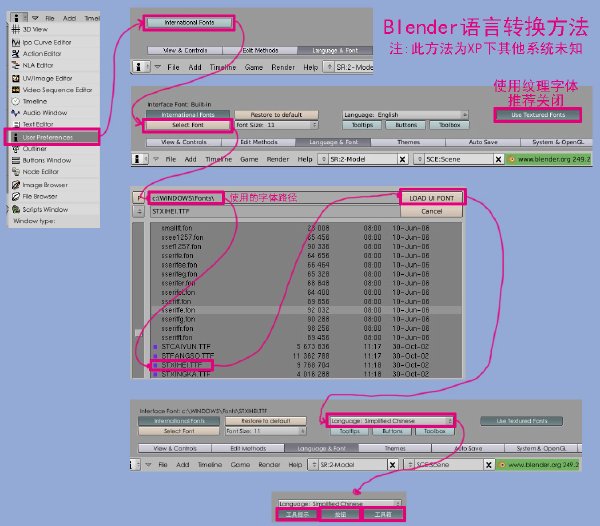Toggle International Fonts in Language: English panel
The image size is (600, 526).
click(x=188, y=115)
